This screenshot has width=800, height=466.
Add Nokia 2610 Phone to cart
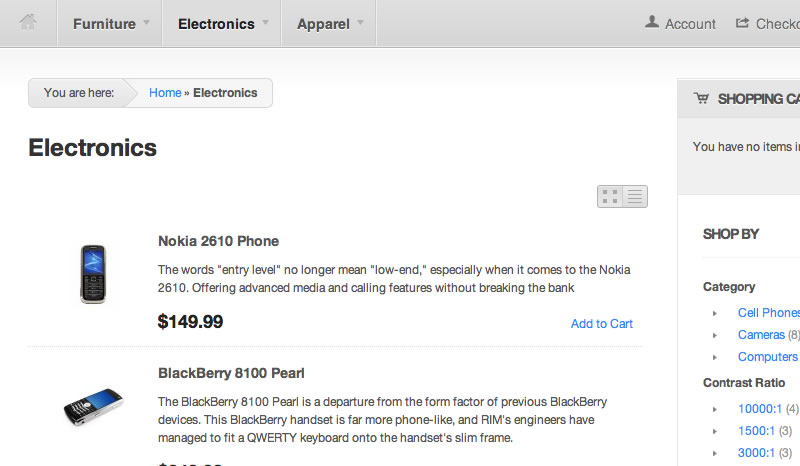(x=601, y=324)
